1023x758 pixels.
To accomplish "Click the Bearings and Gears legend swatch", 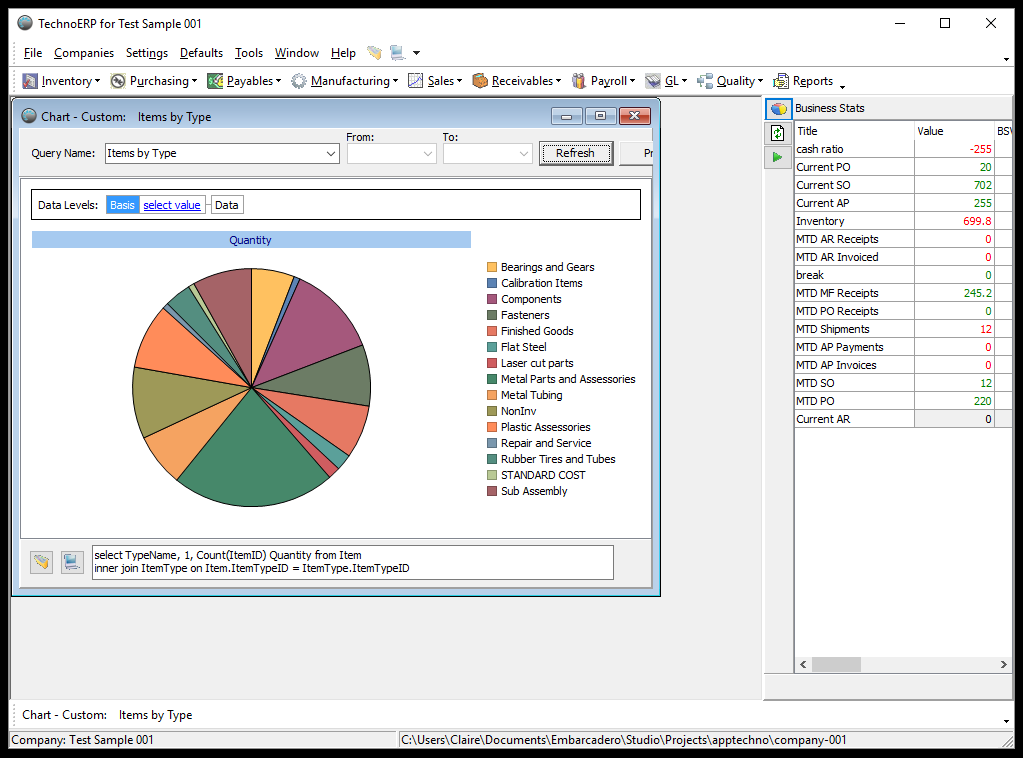I will click(x=492, y=267).
